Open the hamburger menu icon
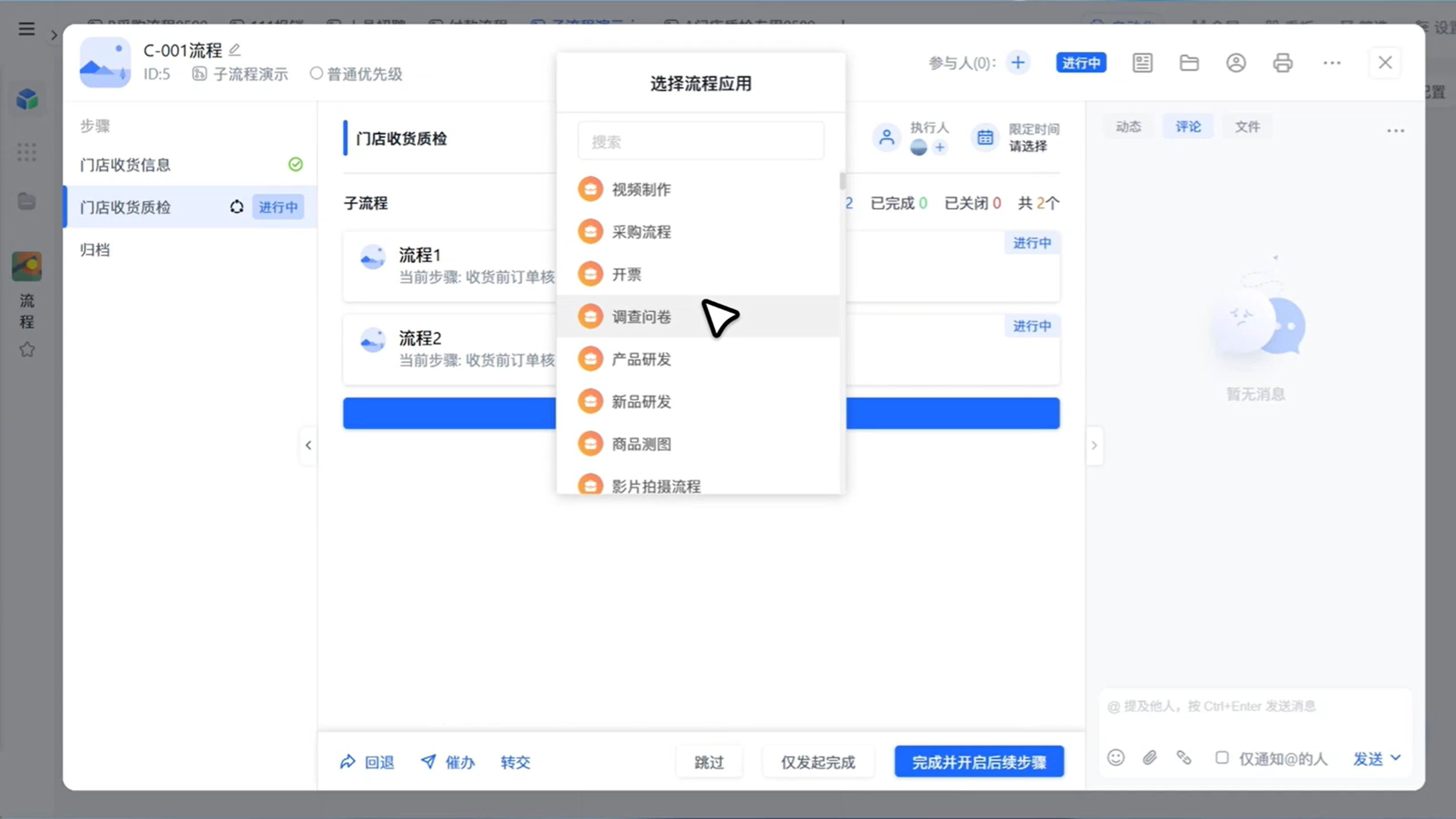This screenshot has height=819, width=1456. click(x=26, y=28)
